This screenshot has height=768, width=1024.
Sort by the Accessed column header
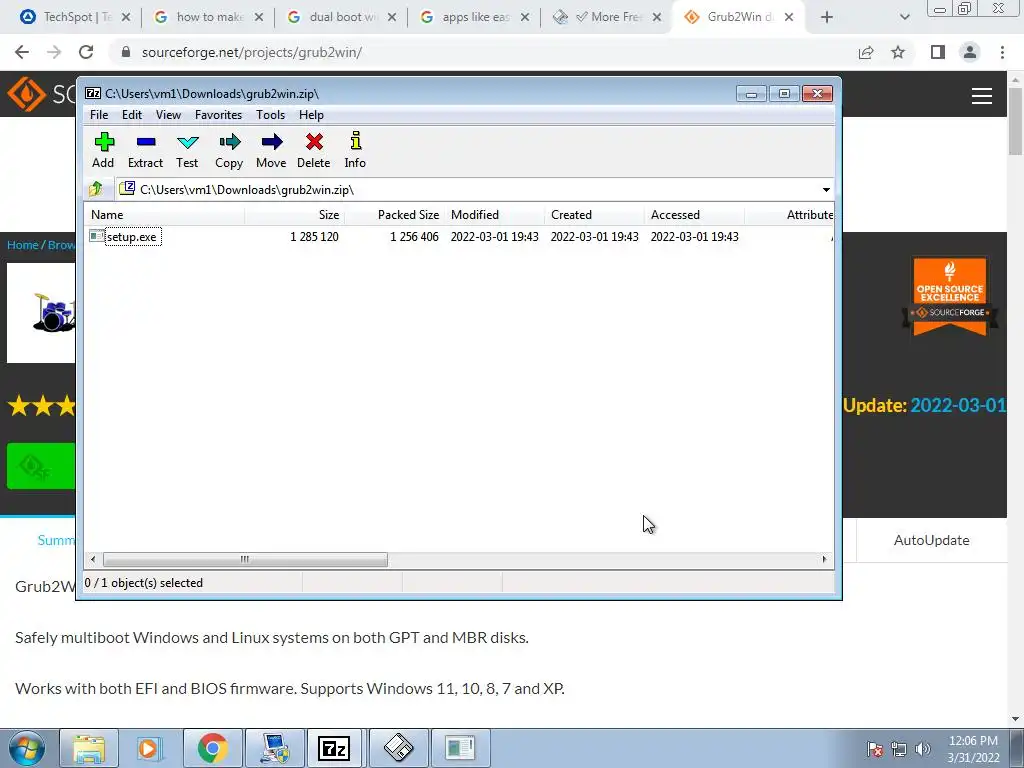694,215
